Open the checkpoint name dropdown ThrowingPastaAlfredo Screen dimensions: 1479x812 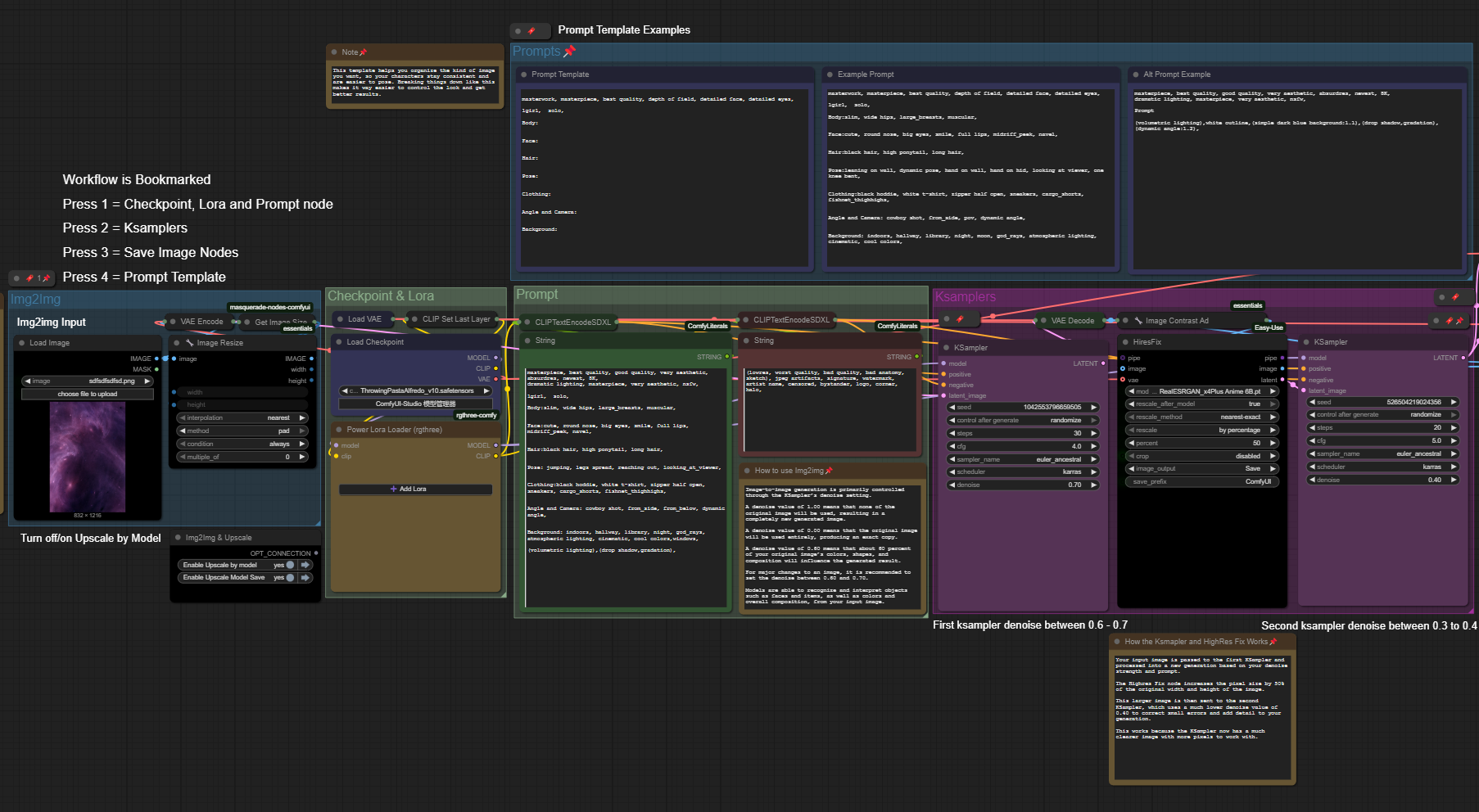point(415,390)
